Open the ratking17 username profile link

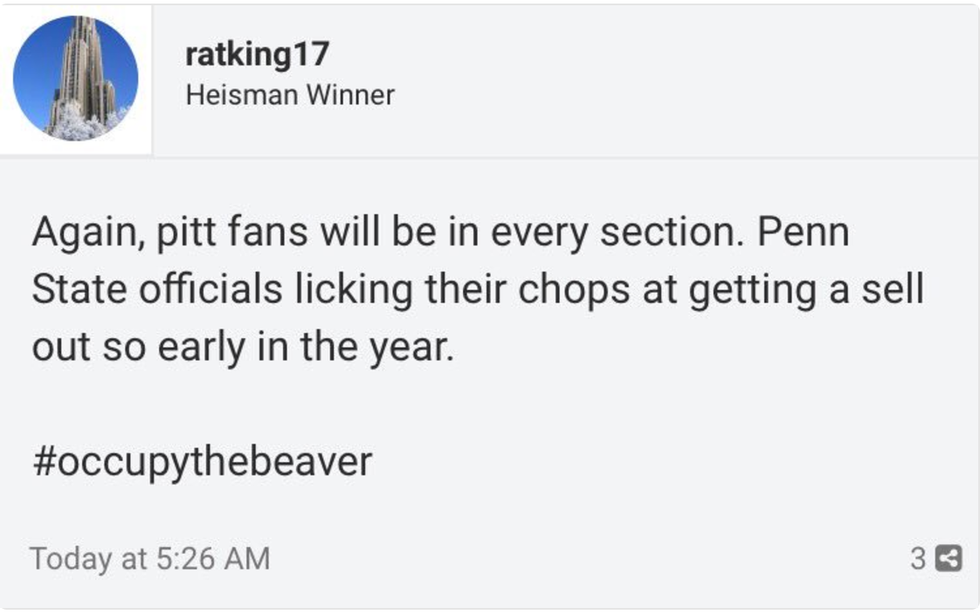coord(257,55)
